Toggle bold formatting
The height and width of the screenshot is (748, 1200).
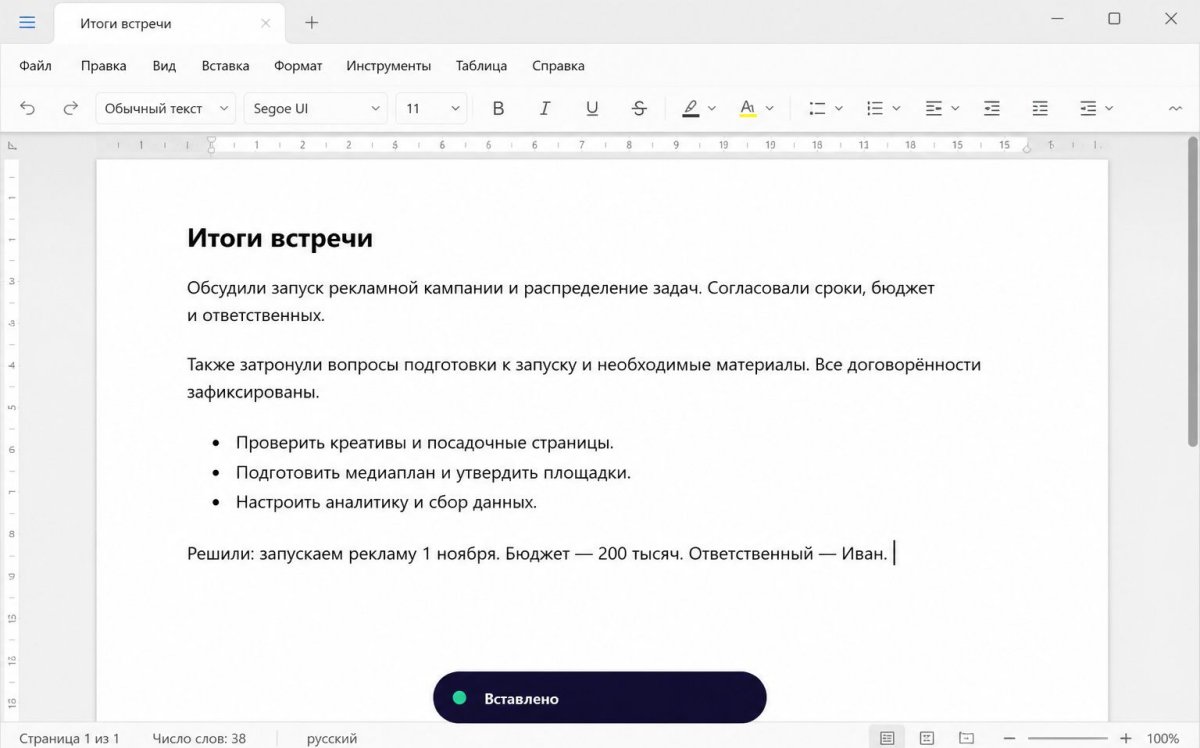tap(498, 108)
